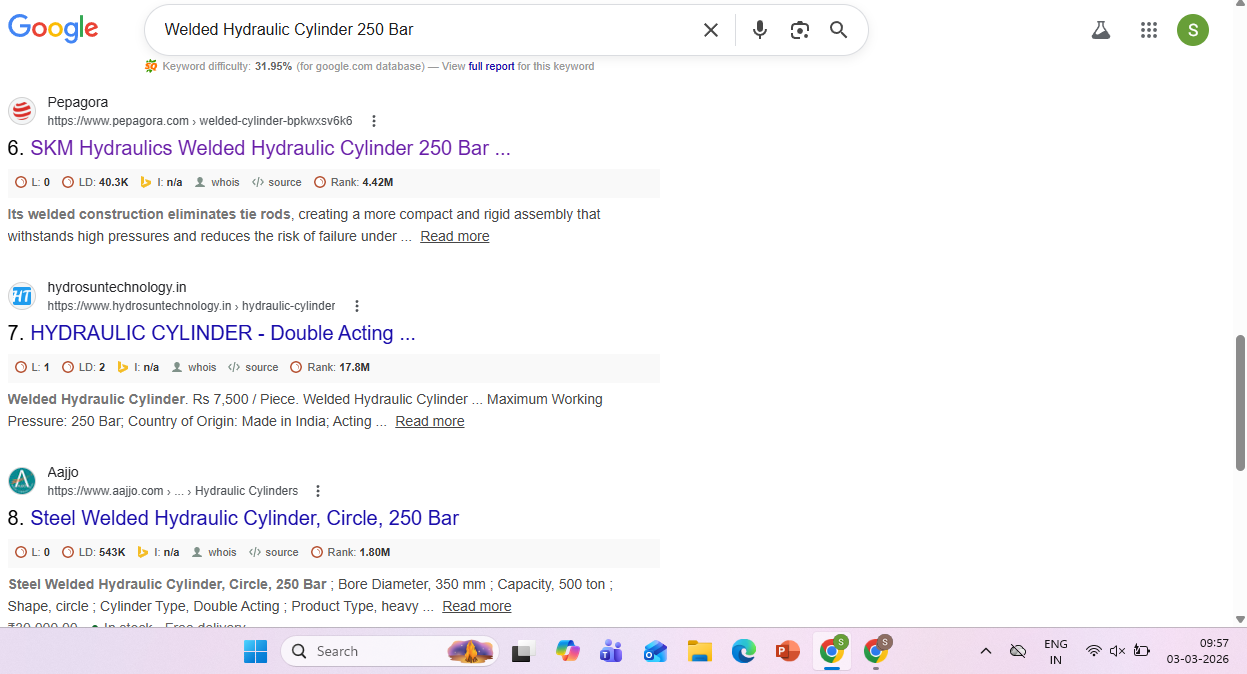Click the scrollbar down arrow
Image resolution: width=1247 pixels, height=674 pixels.
click(x=1241, y=620)
